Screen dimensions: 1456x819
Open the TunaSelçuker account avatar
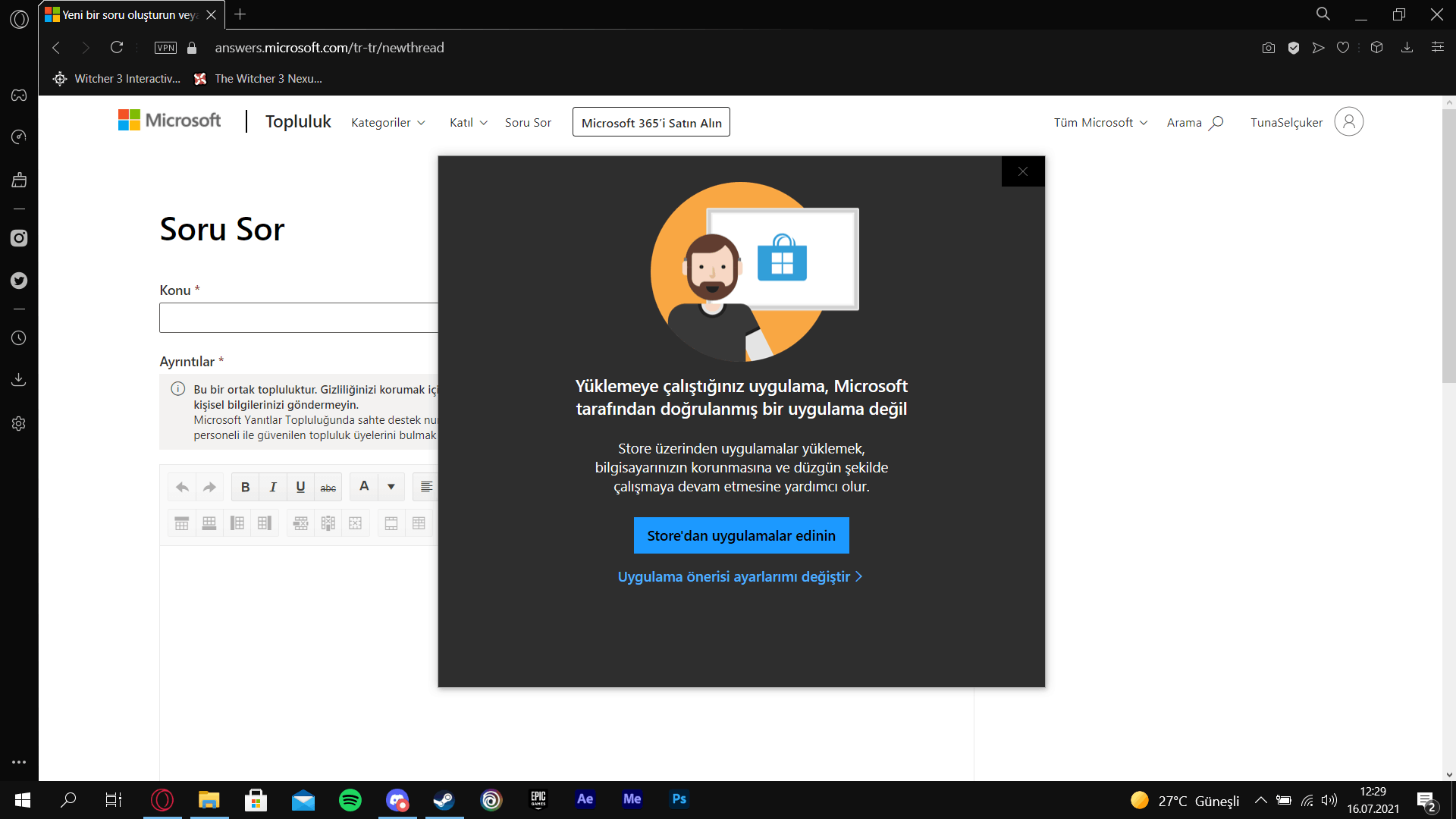click(1349, 121)
